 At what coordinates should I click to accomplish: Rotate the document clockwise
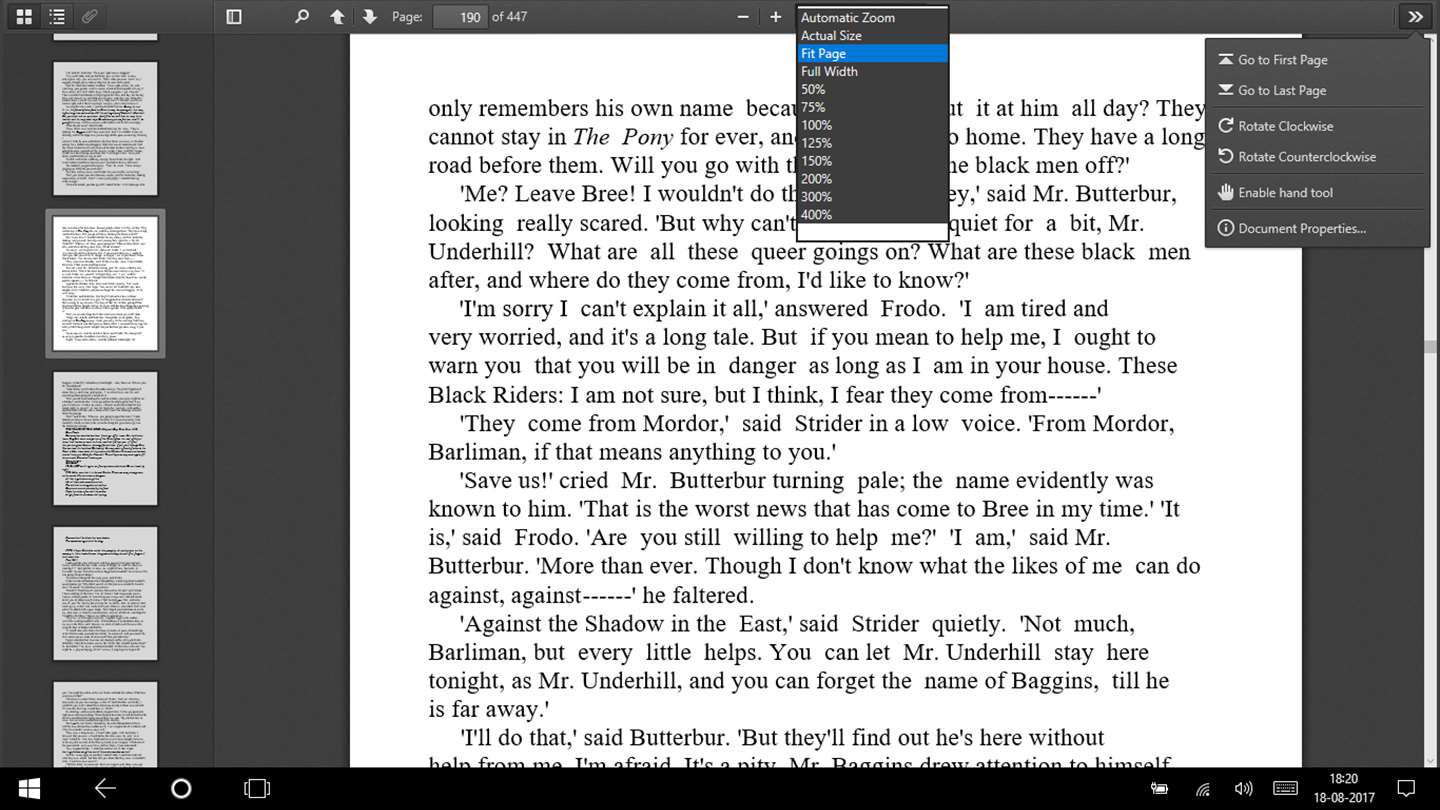1317,126
